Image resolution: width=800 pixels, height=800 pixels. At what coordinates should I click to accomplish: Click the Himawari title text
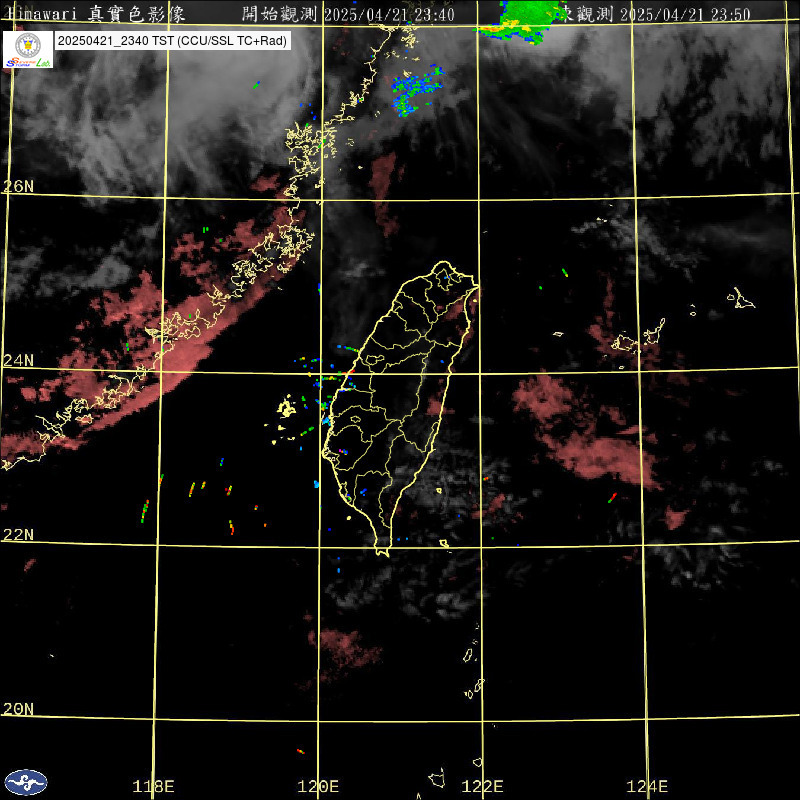(x=96, y=14)
